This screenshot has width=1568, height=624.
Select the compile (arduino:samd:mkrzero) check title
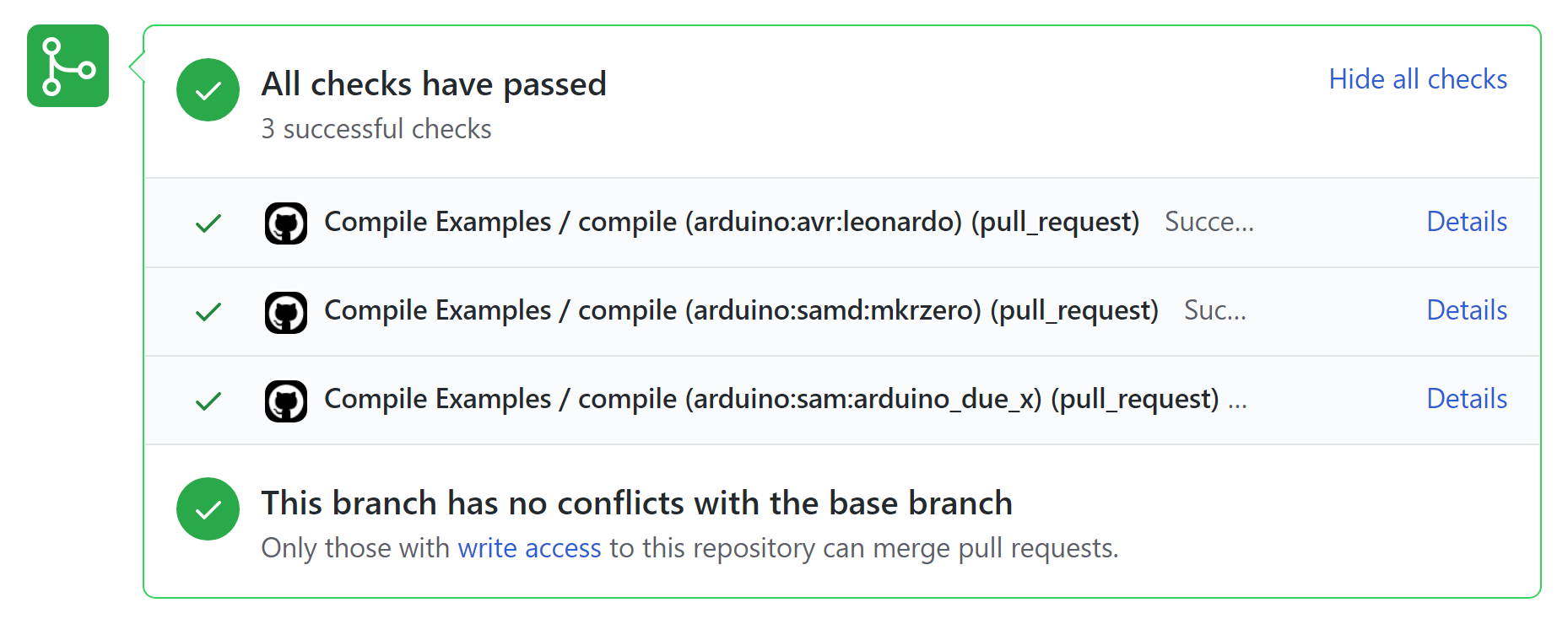pos(741,310)
